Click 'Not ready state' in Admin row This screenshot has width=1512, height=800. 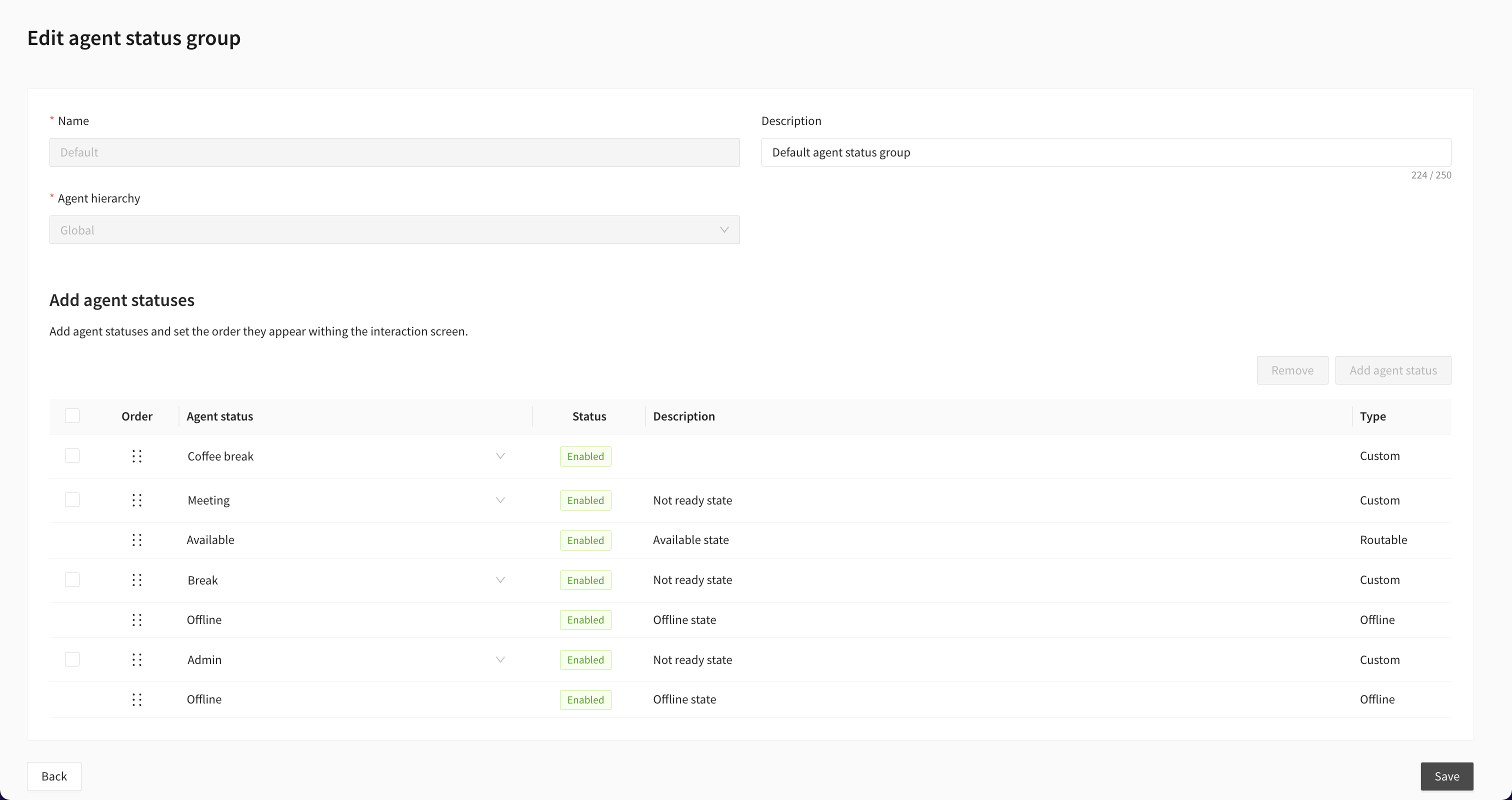pos(692,659)
